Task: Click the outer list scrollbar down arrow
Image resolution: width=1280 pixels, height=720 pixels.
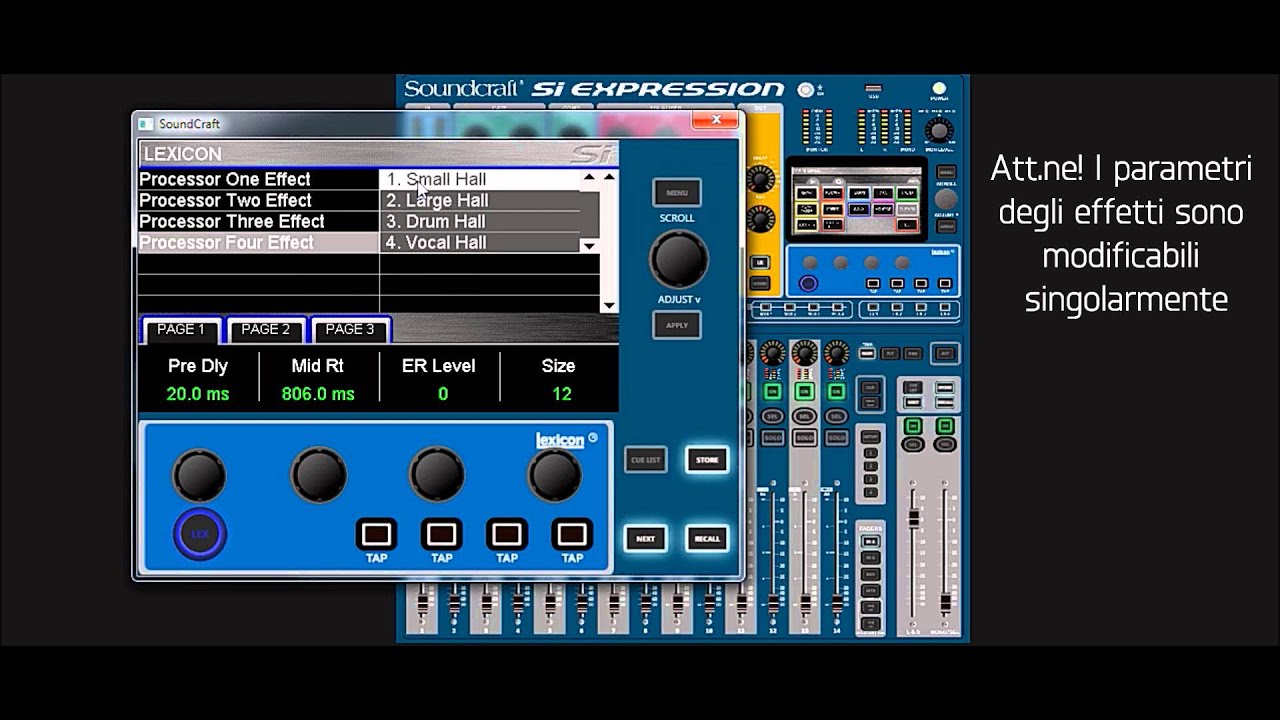Action: point(609,306)
